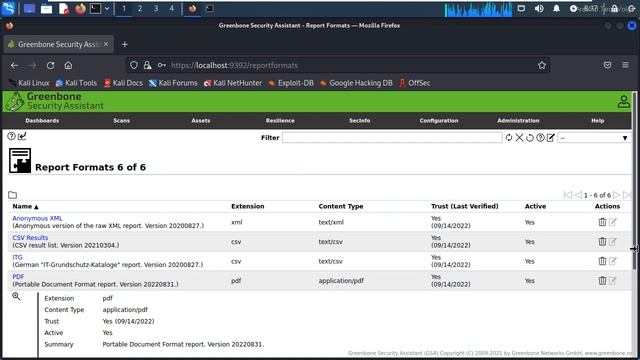Sort table by Extension column
Screen dimensions: 640x360
coord(248,206)
